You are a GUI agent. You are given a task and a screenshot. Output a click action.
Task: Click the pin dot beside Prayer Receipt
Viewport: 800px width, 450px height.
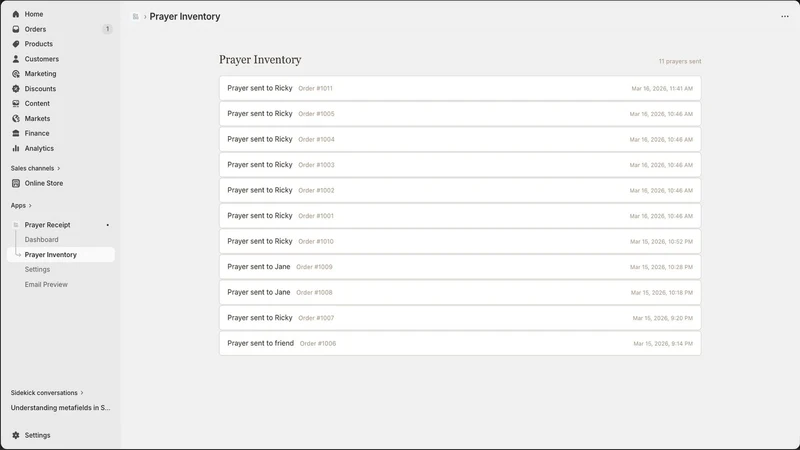click(x=108, y=225)
